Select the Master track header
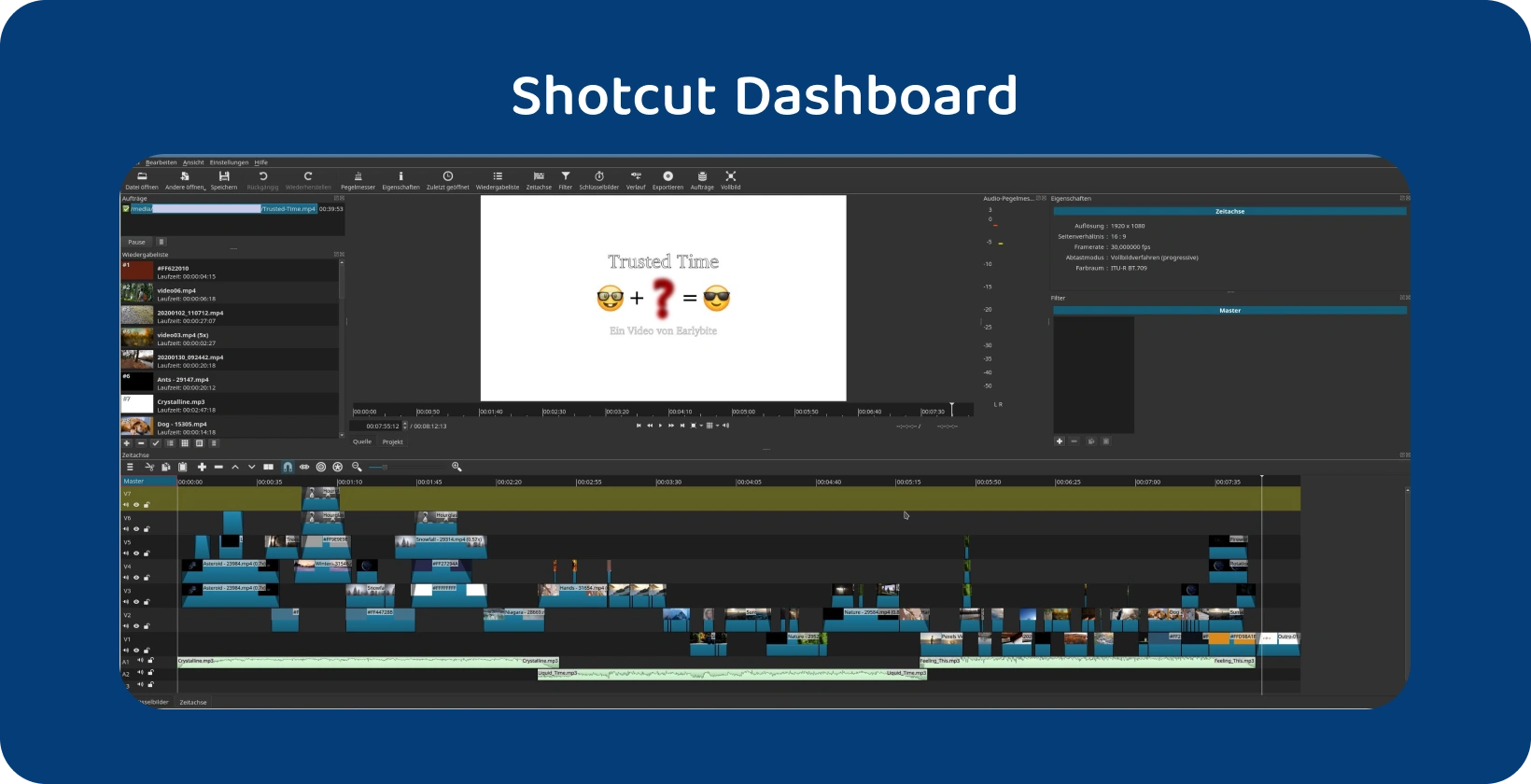 (x=148, y=482)
